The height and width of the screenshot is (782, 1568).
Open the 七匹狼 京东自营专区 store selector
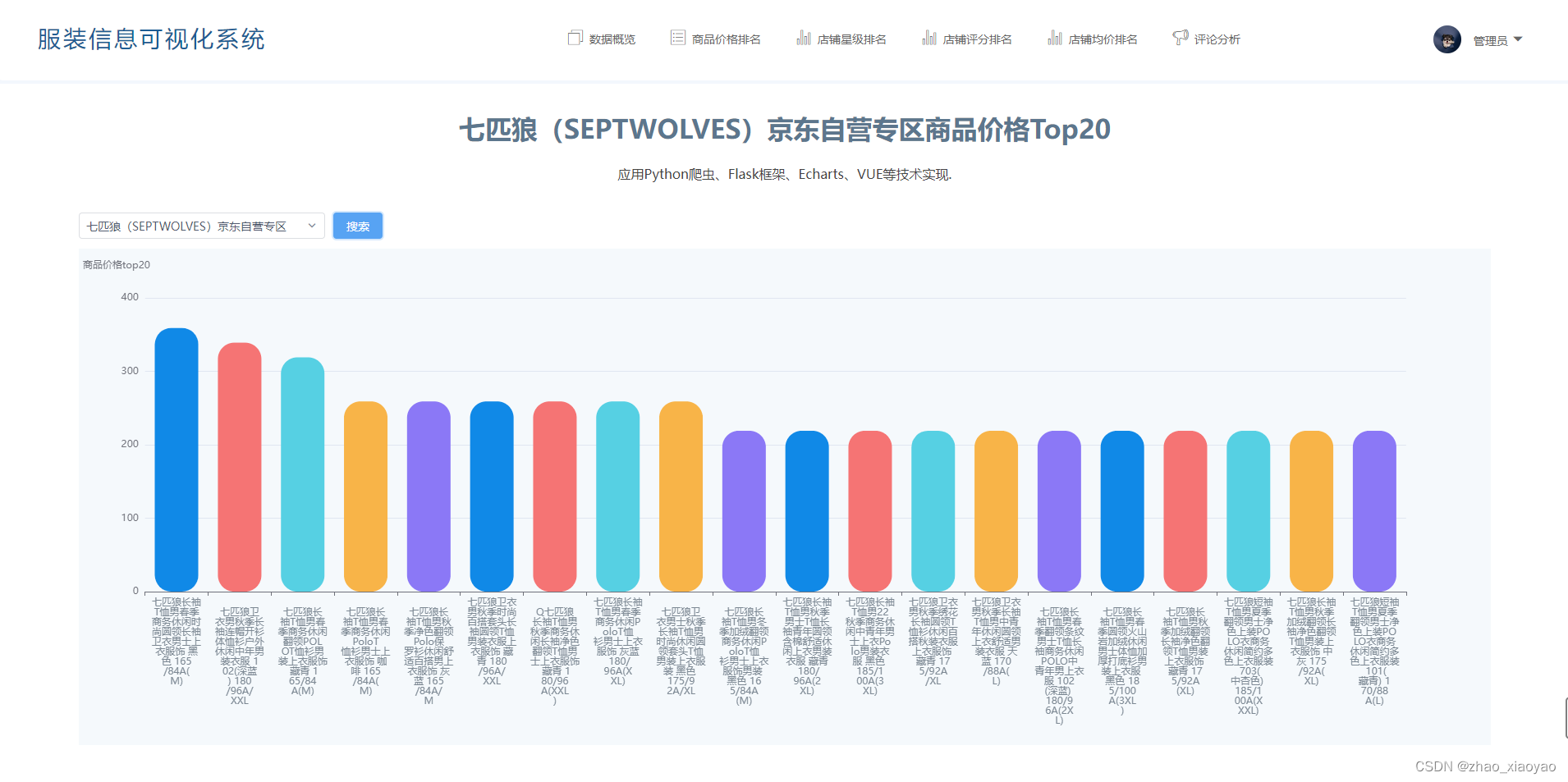click(x=202, y=226)
